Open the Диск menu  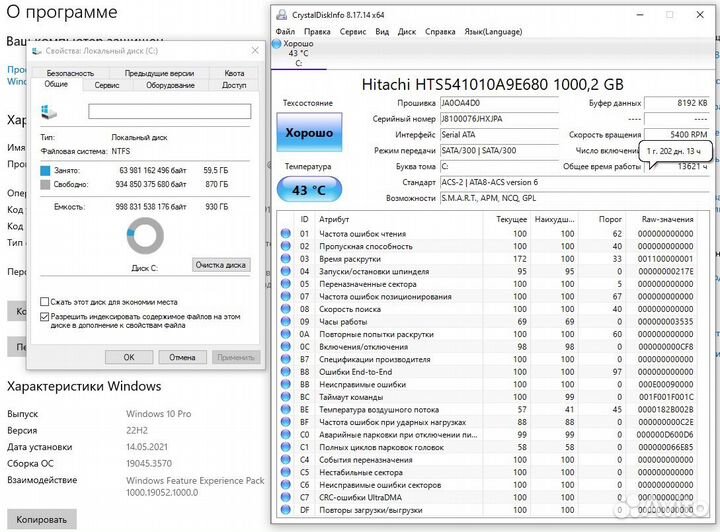(406, 32)
